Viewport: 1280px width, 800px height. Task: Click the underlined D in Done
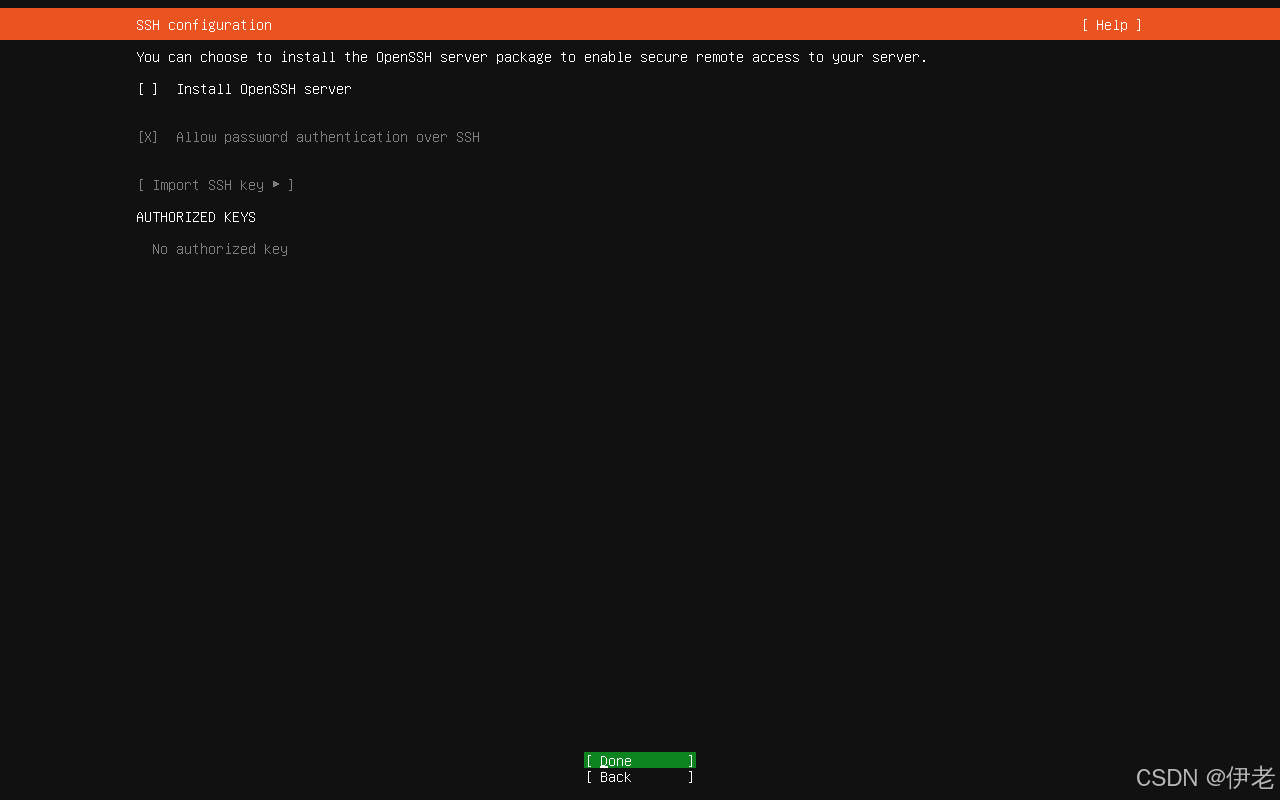pyautogui.click(x=604, y=761)
